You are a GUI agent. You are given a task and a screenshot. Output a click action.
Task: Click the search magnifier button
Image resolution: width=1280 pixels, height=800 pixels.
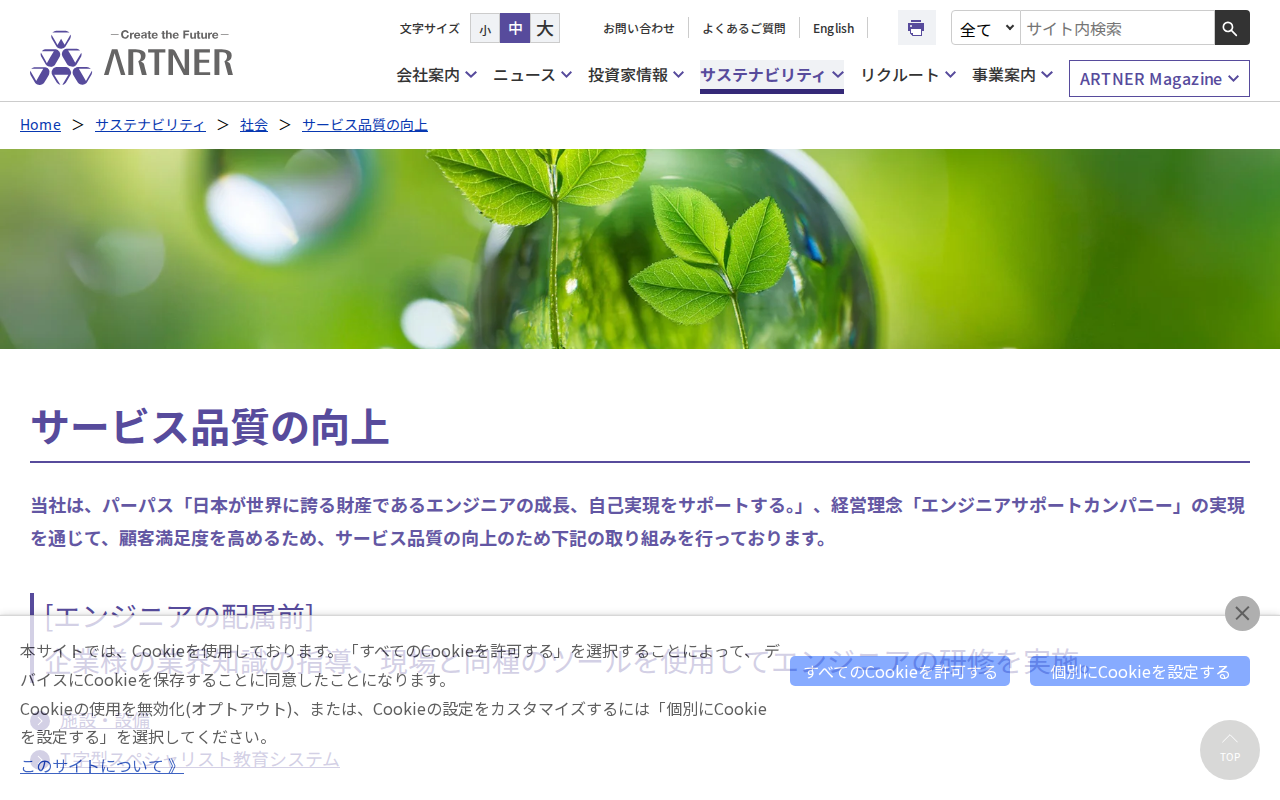click(1232, 28)
